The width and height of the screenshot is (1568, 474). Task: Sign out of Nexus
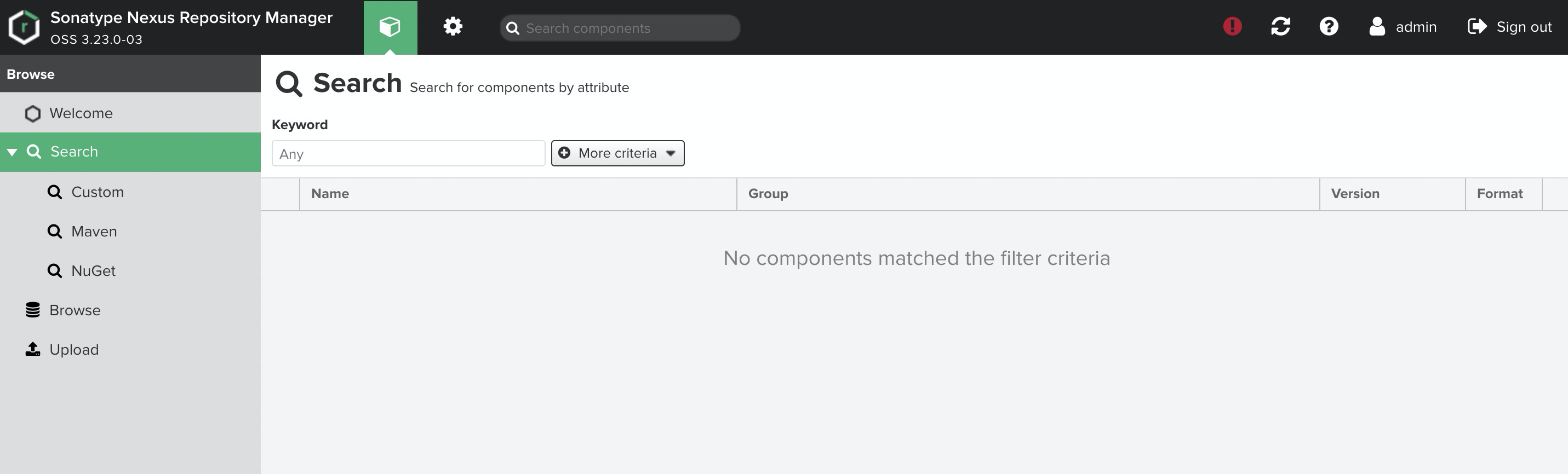[x=1509, y=27]
